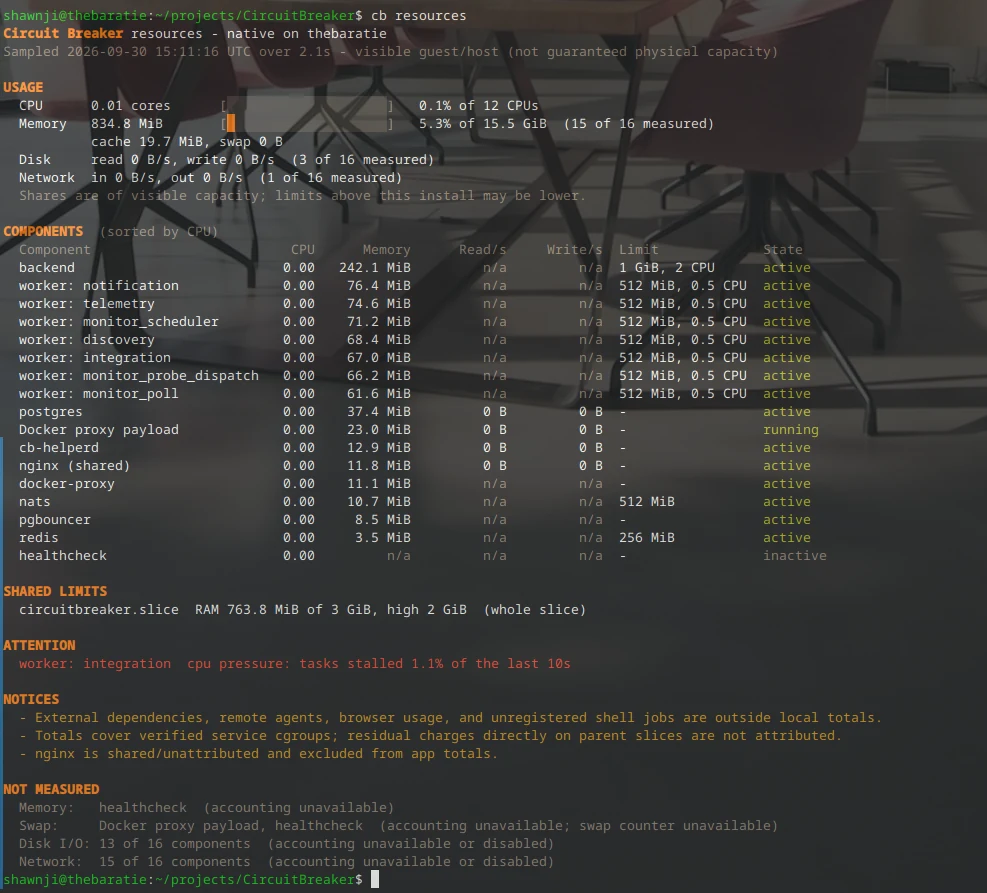Click the red cpu pressure attention message
987x893 pixels.
[x=295, y=664]
